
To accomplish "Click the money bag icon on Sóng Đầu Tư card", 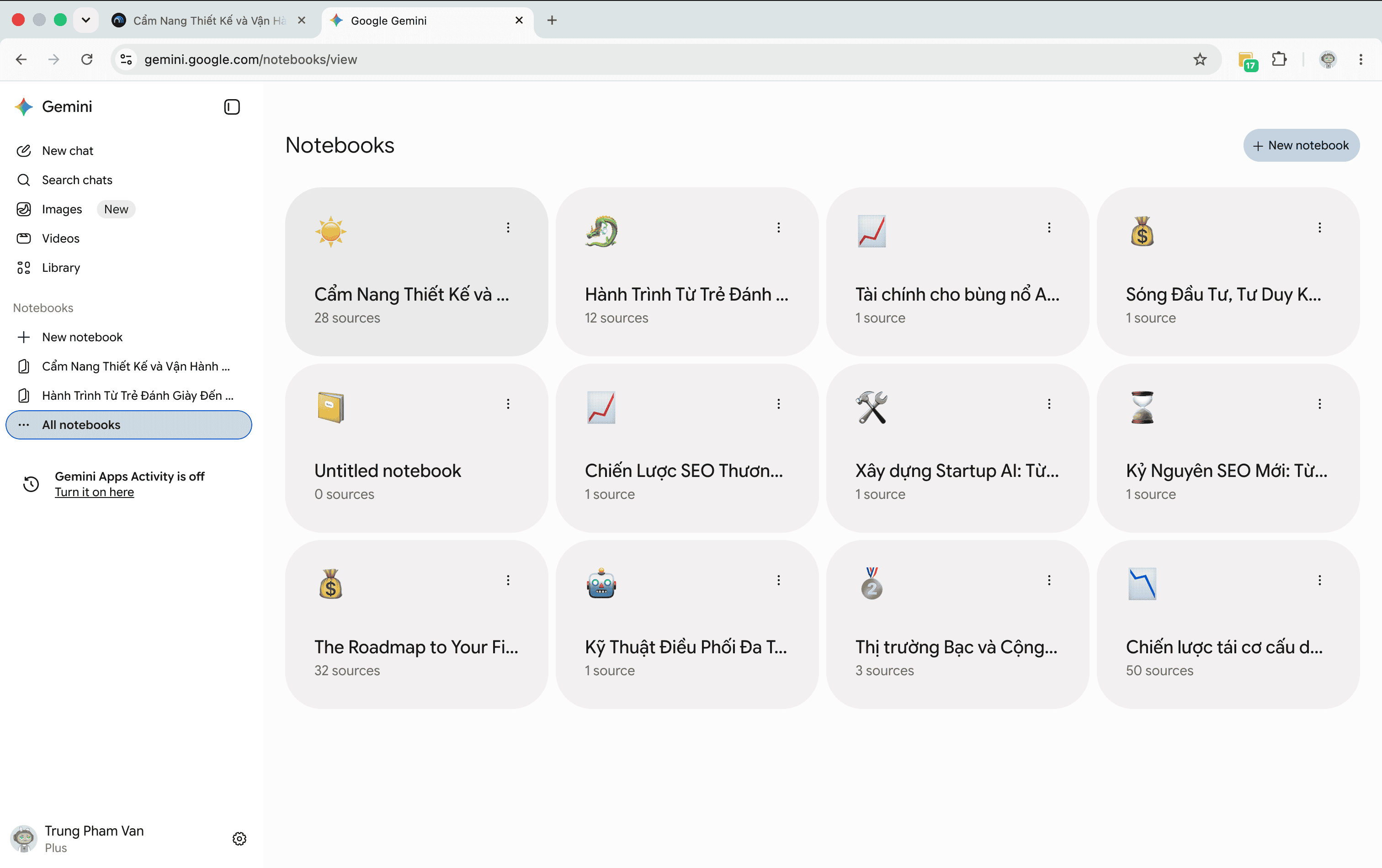I will click(1142, 232).
